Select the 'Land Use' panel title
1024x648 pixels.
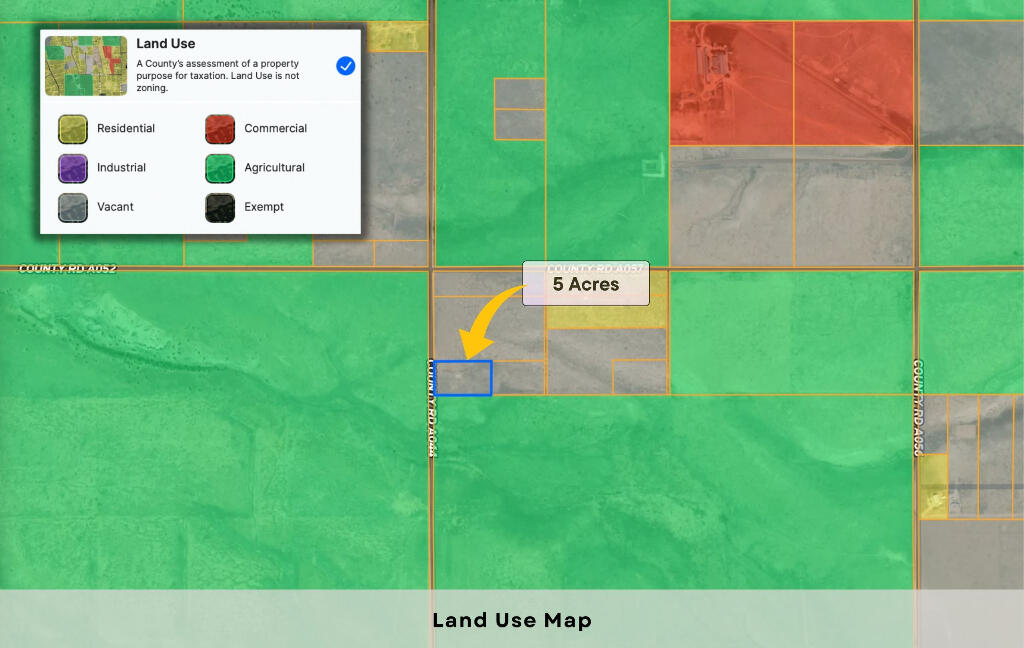pyautogui.click(x=166, y=44)
